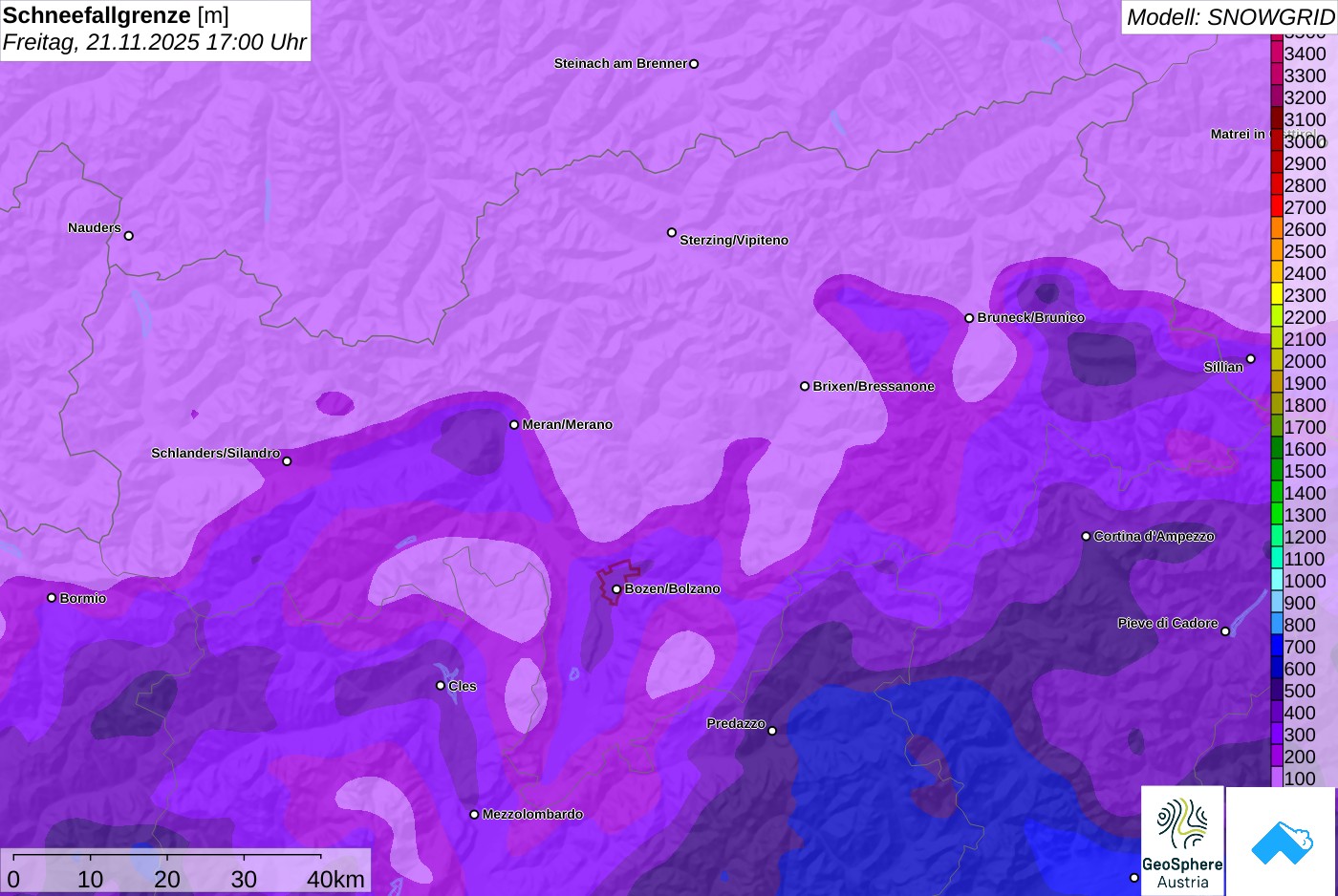
Task: Click the Cortina d'Ampezzo city dot
Action: [x=1086, y=536]
